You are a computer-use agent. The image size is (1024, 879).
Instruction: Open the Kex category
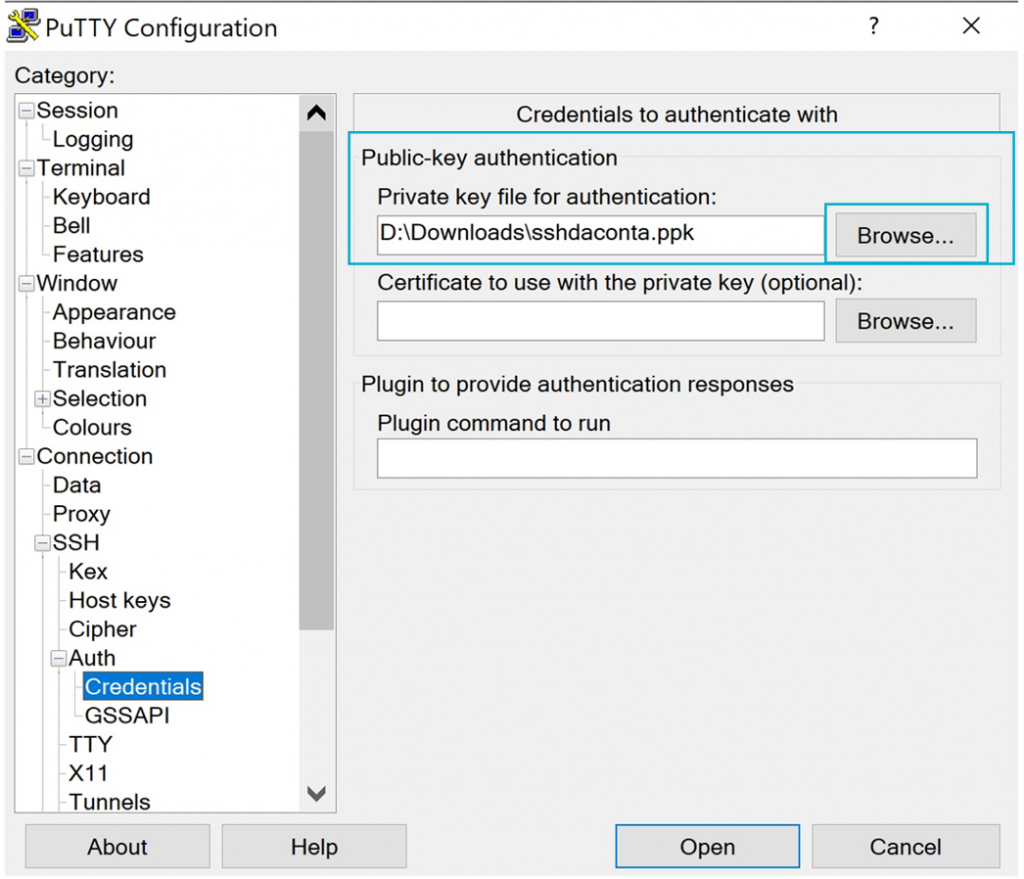pyautogui.click(x=88, y=571)
